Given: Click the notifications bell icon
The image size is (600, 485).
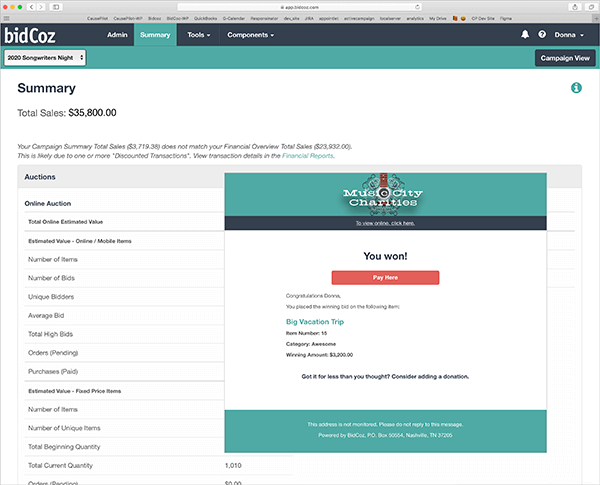Looking at the screenshot, I should (525, 35).
